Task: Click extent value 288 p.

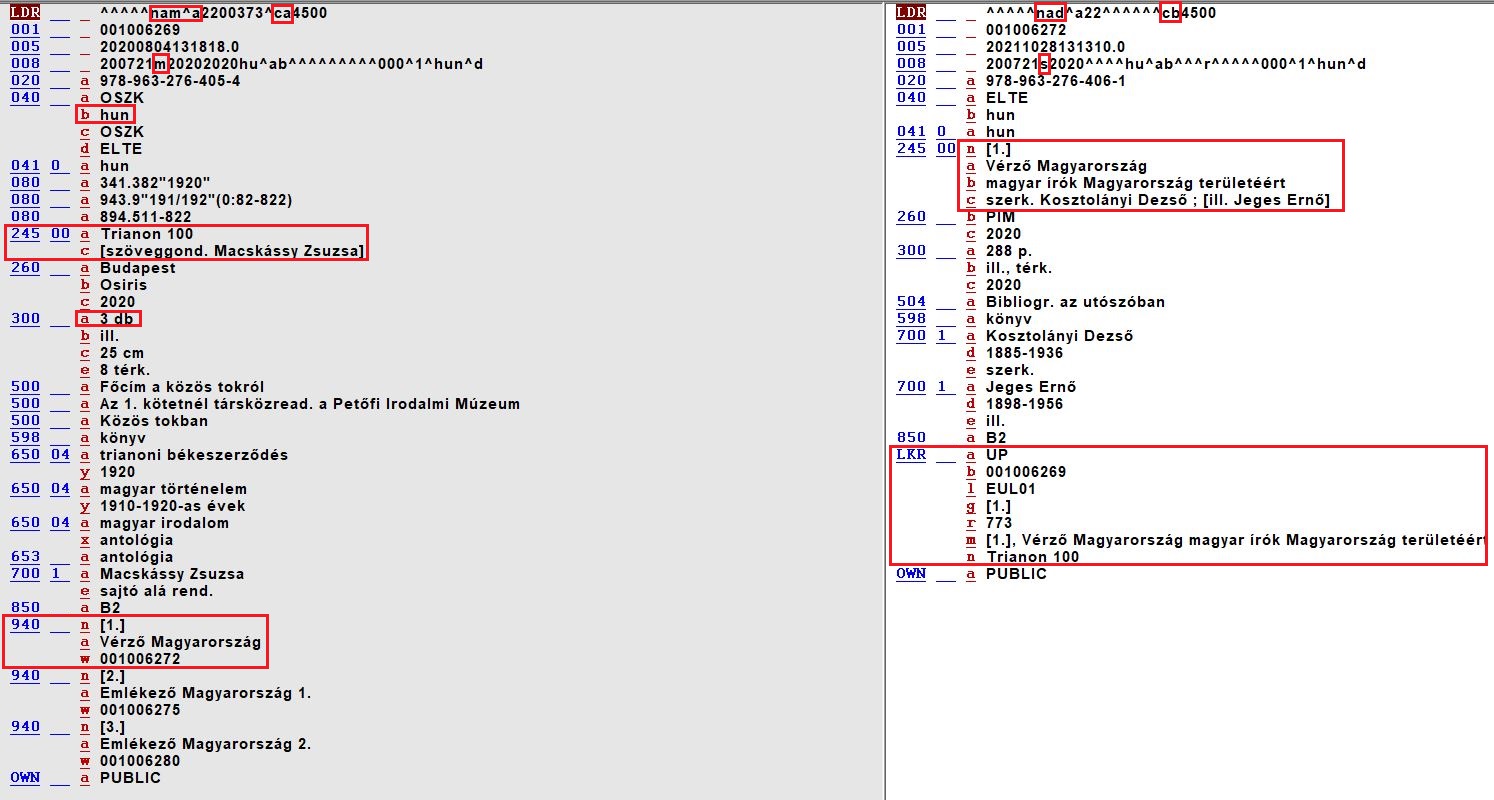Action: (x=1011, y=251)
